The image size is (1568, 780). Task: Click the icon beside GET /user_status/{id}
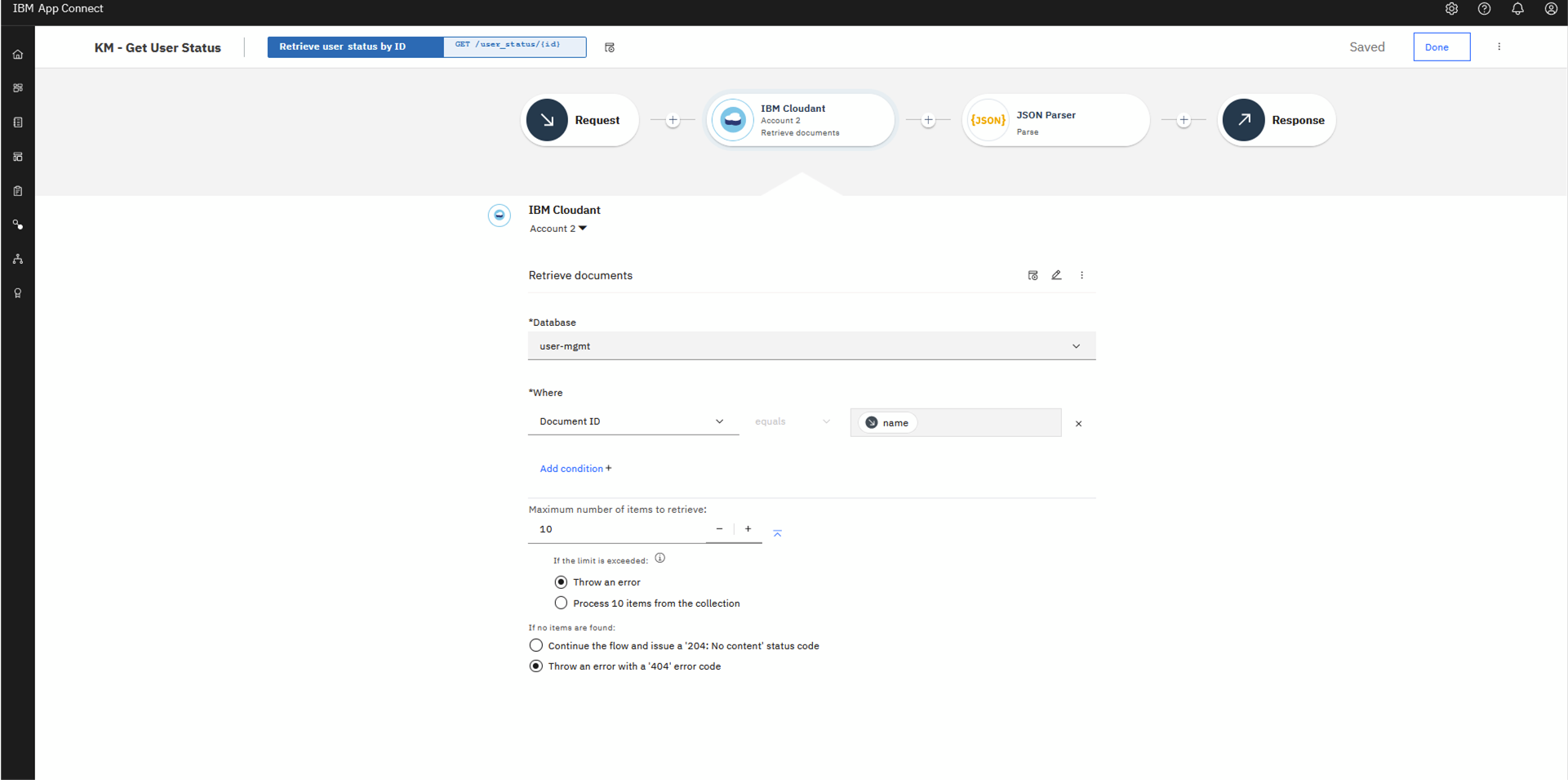610,47
